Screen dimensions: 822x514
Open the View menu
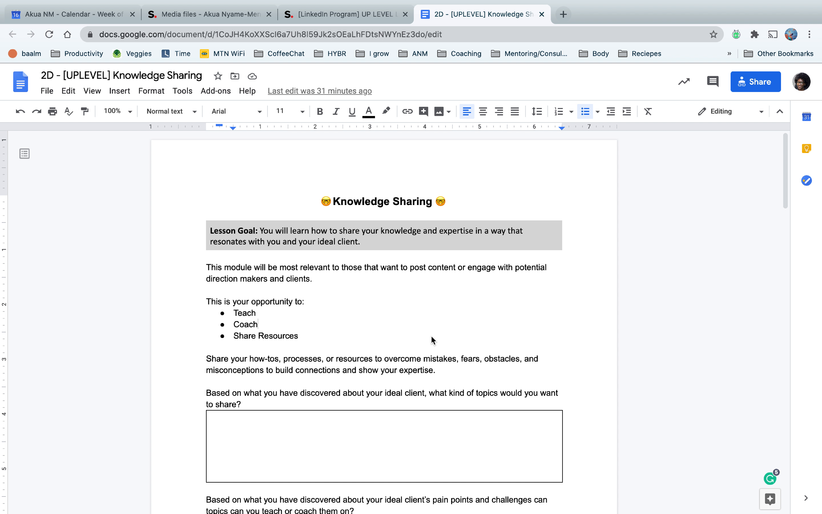(92, 91)
